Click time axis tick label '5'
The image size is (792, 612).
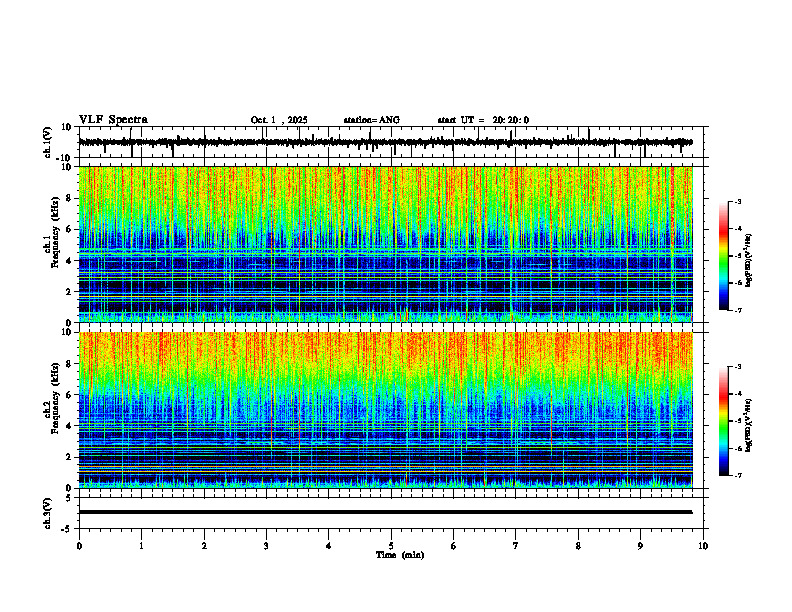coord(391,546)
